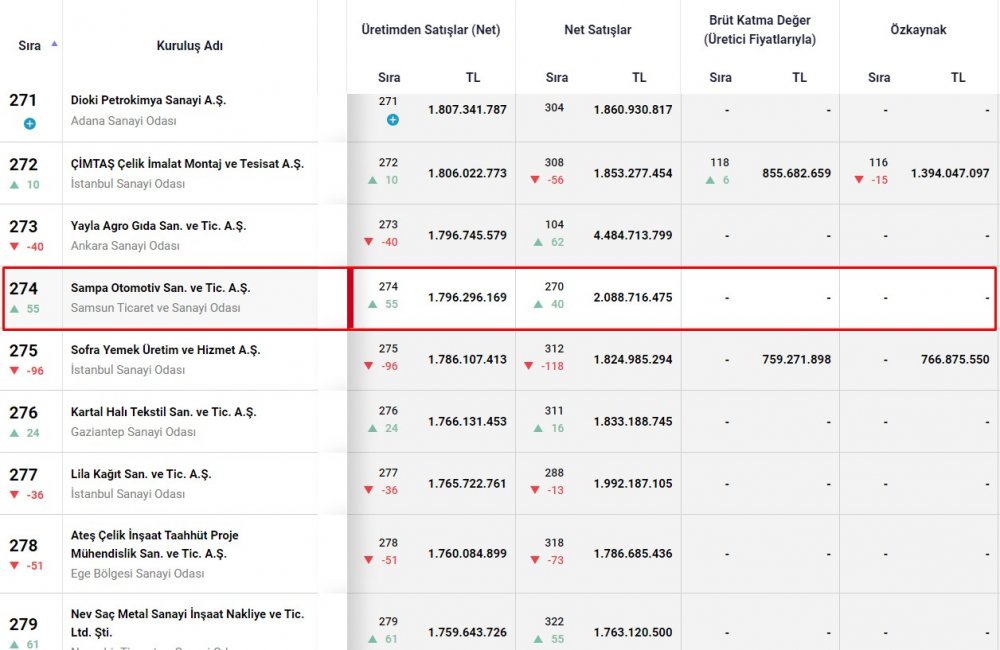Select Sampa Otomotiv San. ve Tic. A.Ş.
The height and width of the screenshot is (650, 1000).
coord(160,288)
